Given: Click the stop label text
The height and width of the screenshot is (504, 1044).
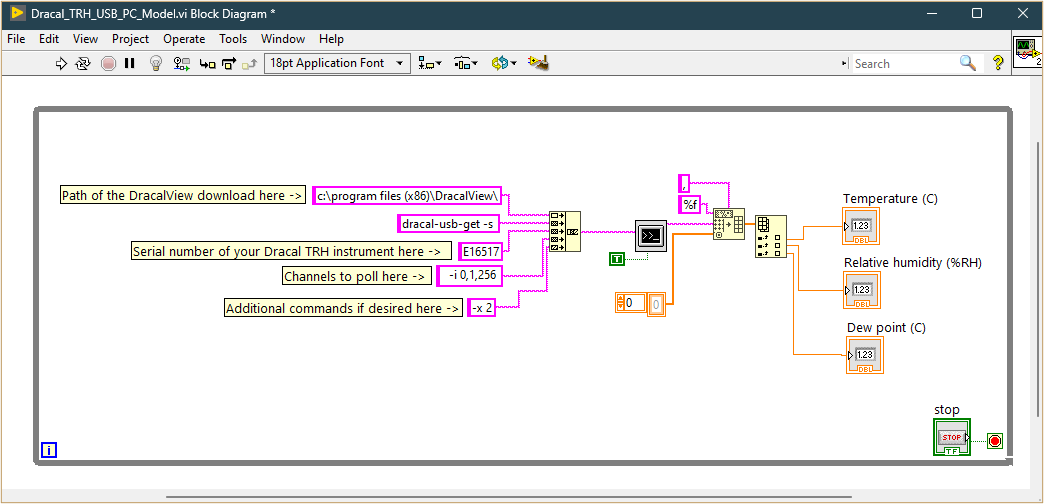Looking at the screenshot, I should [947, 409].
